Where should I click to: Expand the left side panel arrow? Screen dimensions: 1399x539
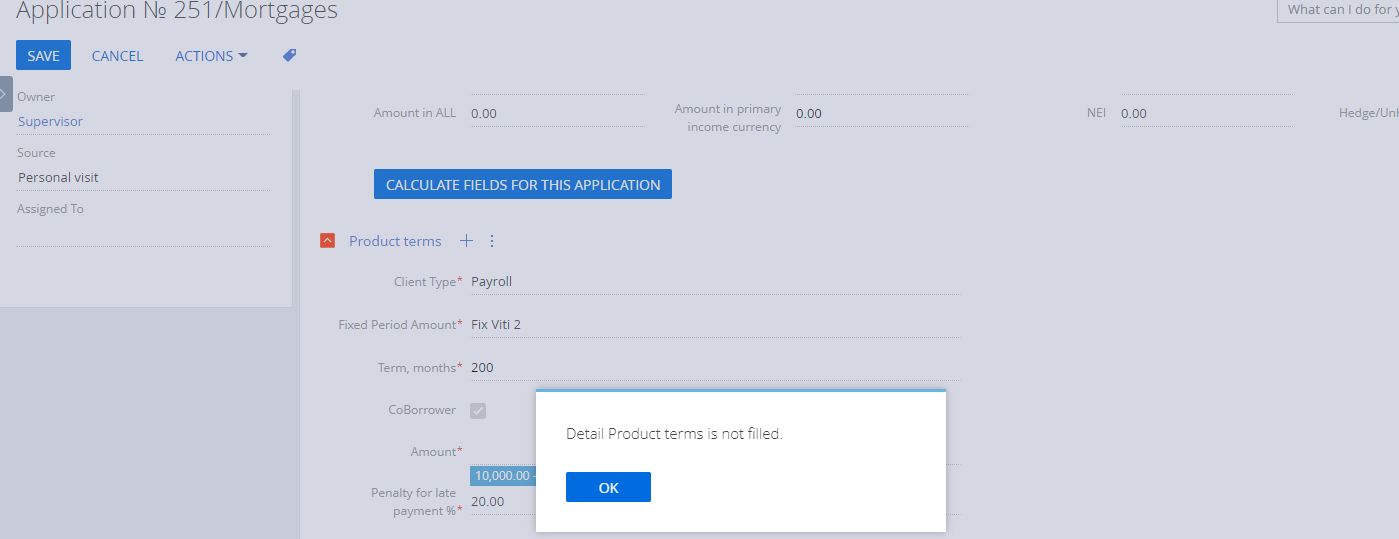click(x=6, y=93)
